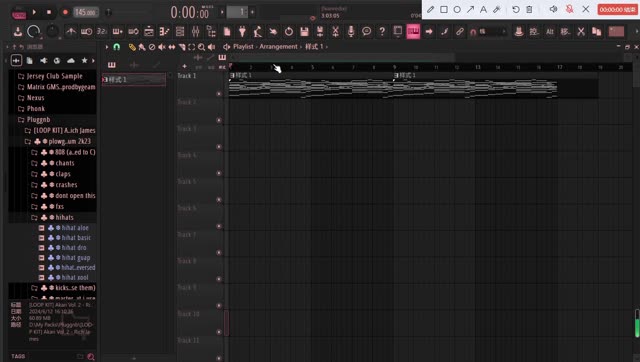Select the Arrangement breadcrumb in playlist title

tap(278, 47)
